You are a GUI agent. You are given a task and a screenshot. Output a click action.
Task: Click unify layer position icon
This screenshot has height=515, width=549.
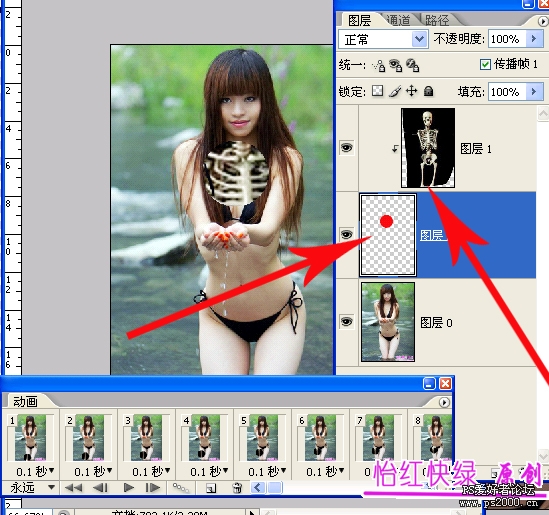(379, 65)
